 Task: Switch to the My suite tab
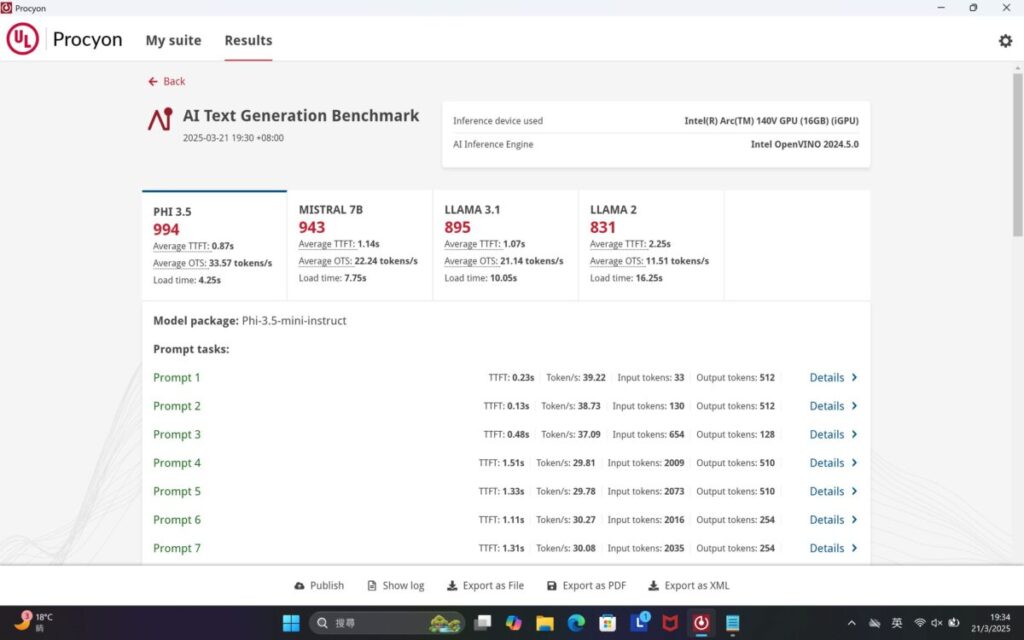[173, 40]
